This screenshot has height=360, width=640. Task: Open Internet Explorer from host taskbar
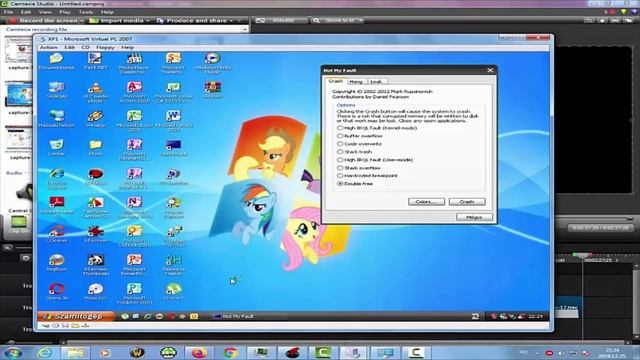tap(44, 352)
